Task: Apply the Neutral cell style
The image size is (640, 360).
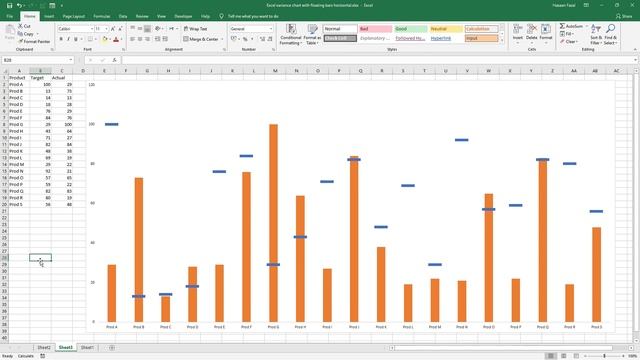Action: coord(446,29)
